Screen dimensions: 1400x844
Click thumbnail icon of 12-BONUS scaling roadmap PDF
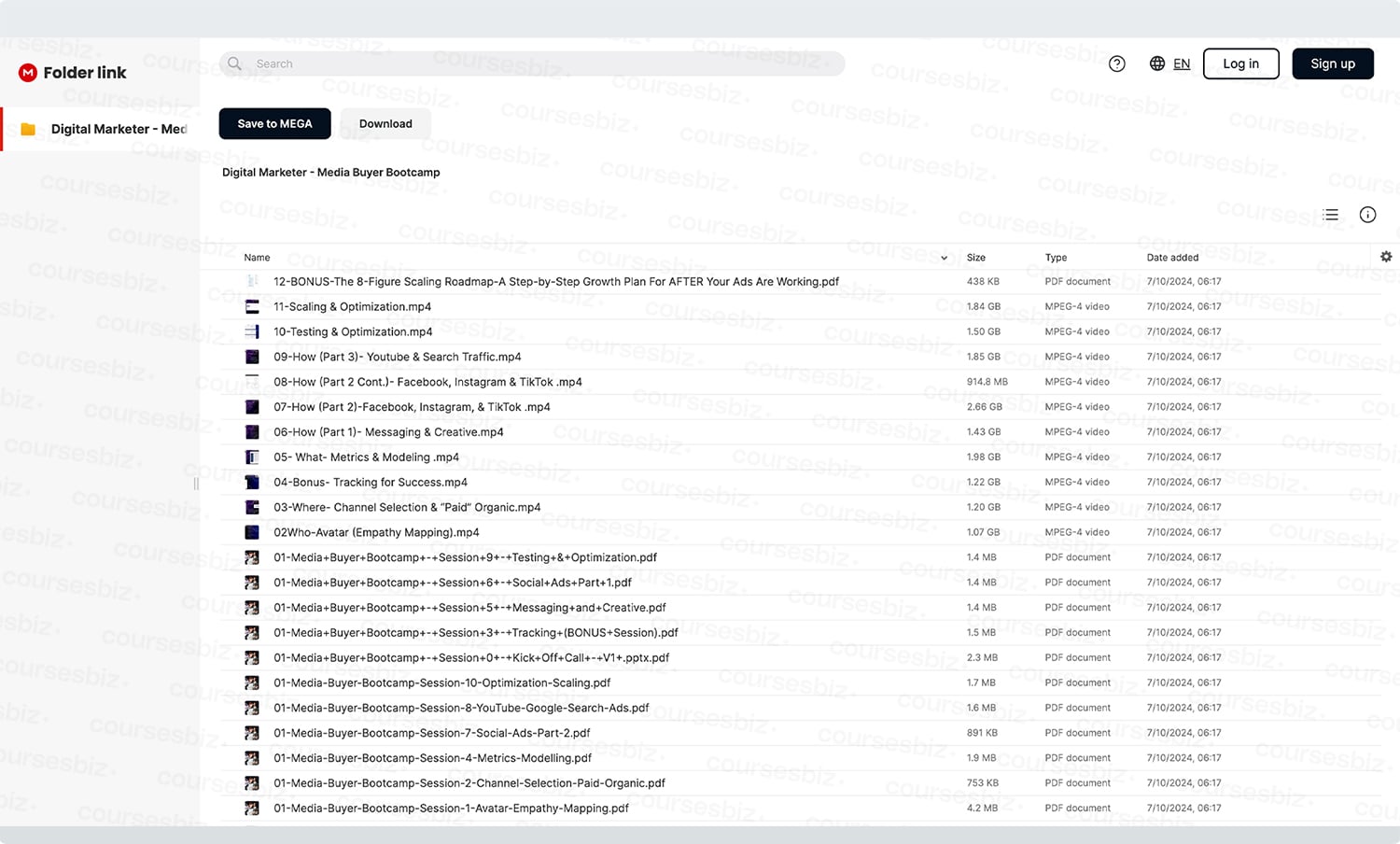click(x=252, y=281)
